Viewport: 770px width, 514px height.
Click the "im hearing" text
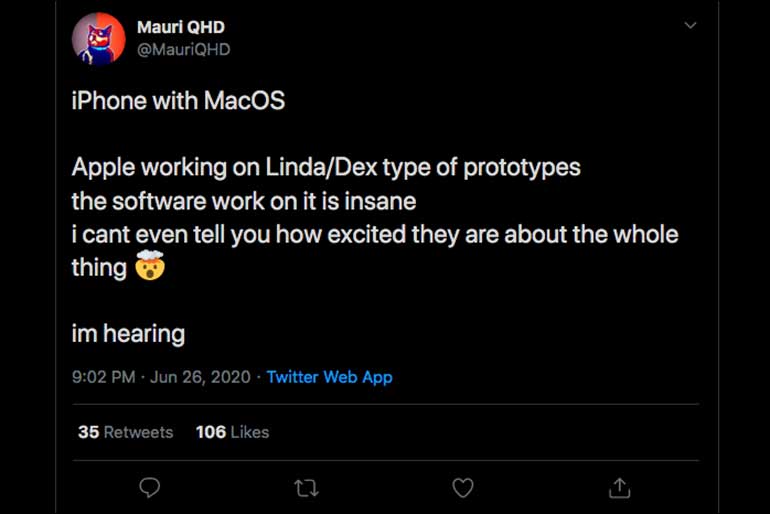128,333
